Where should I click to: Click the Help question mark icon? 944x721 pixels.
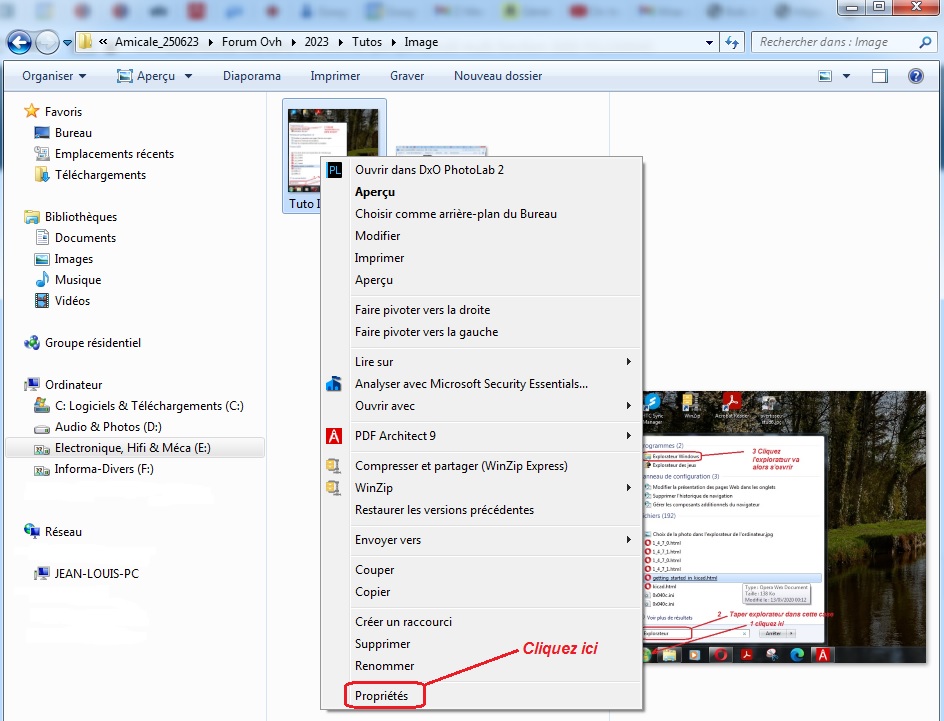915,76
